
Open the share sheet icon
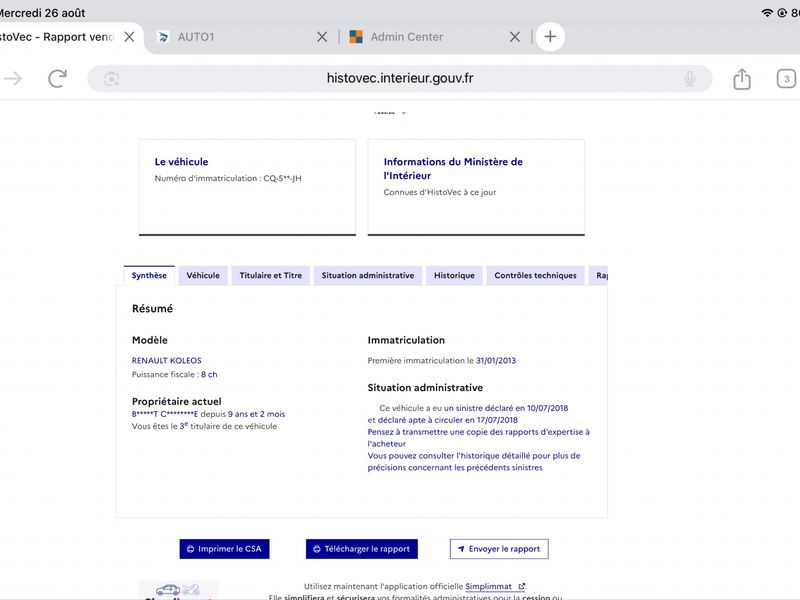(x=742, y=79)
